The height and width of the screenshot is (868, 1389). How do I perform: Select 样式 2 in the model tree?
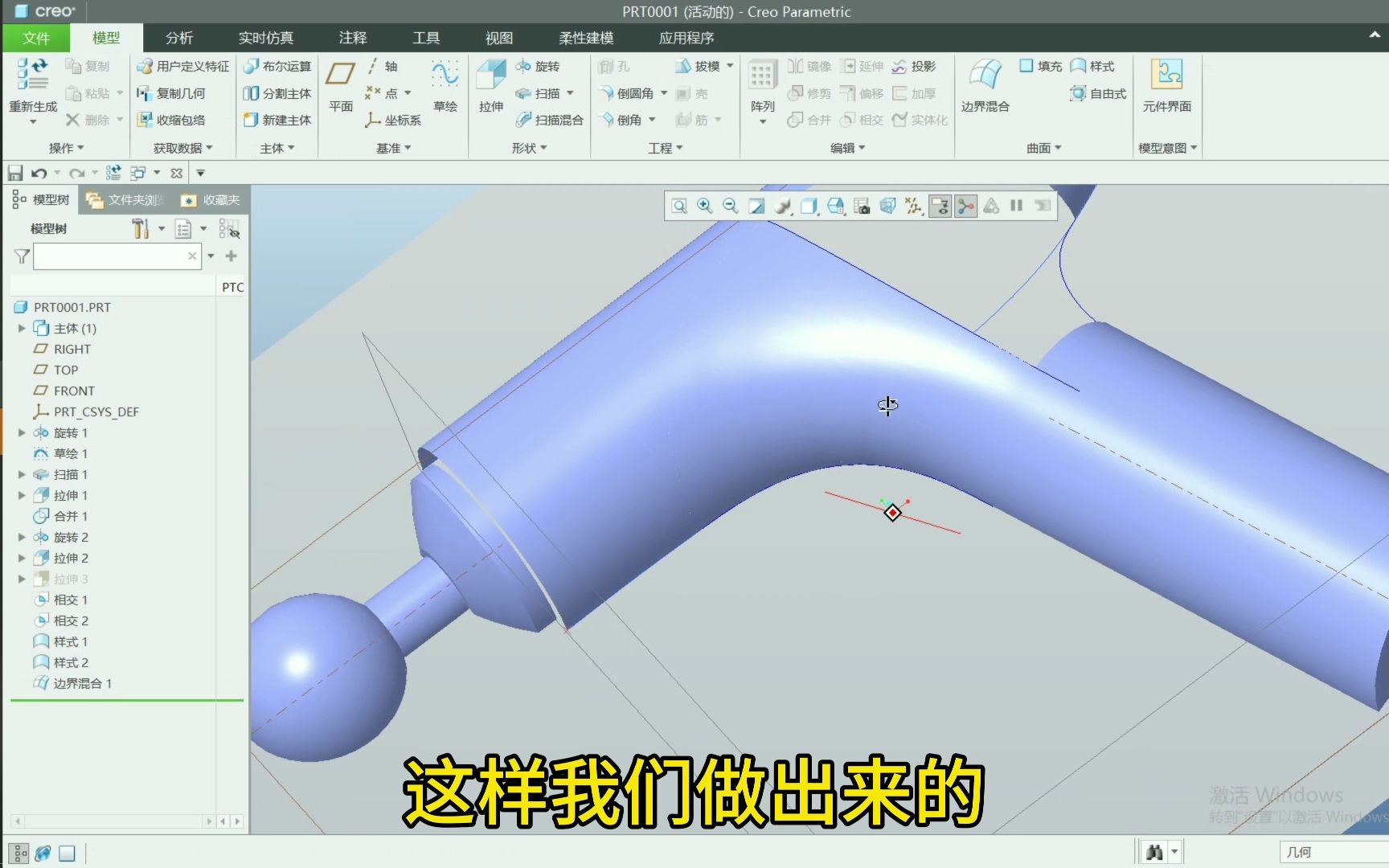tap(60, 662)
